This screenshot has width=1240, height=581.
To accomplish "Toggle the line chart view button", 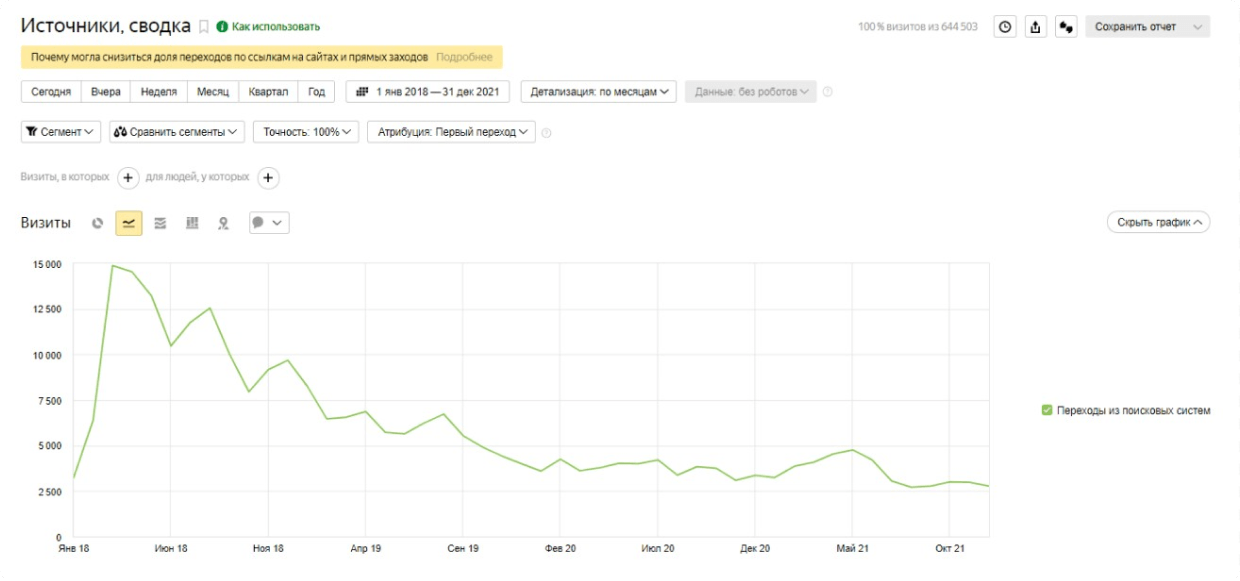I will tap(128, 223).
